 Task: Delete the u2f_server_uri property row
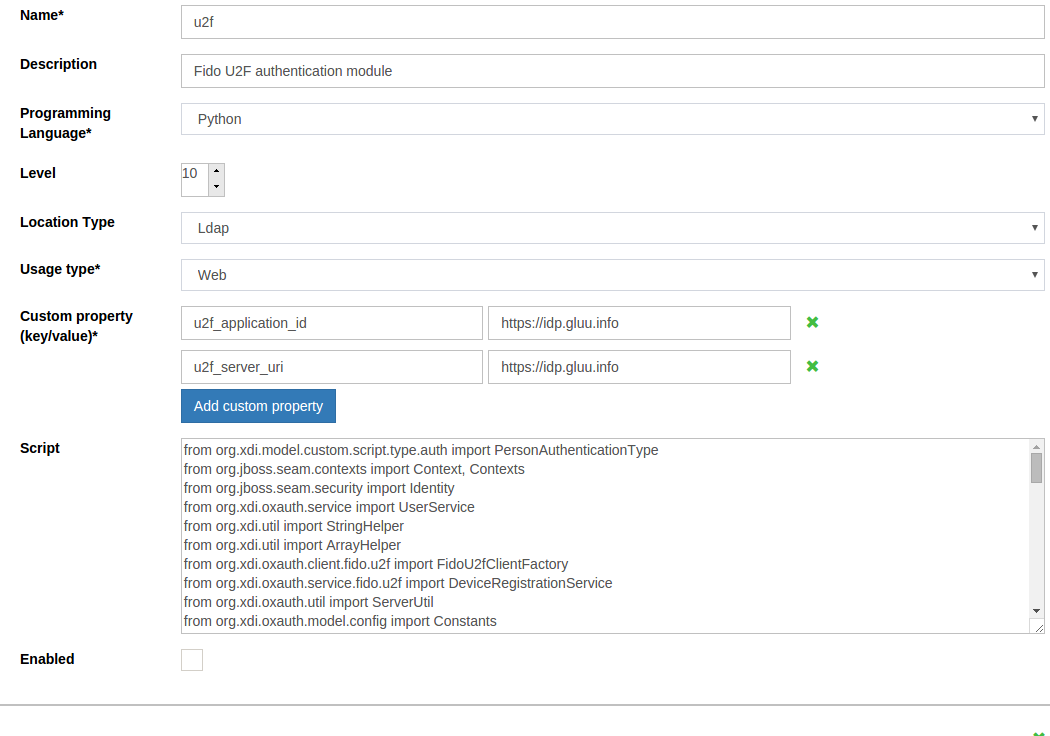[812, 366]
